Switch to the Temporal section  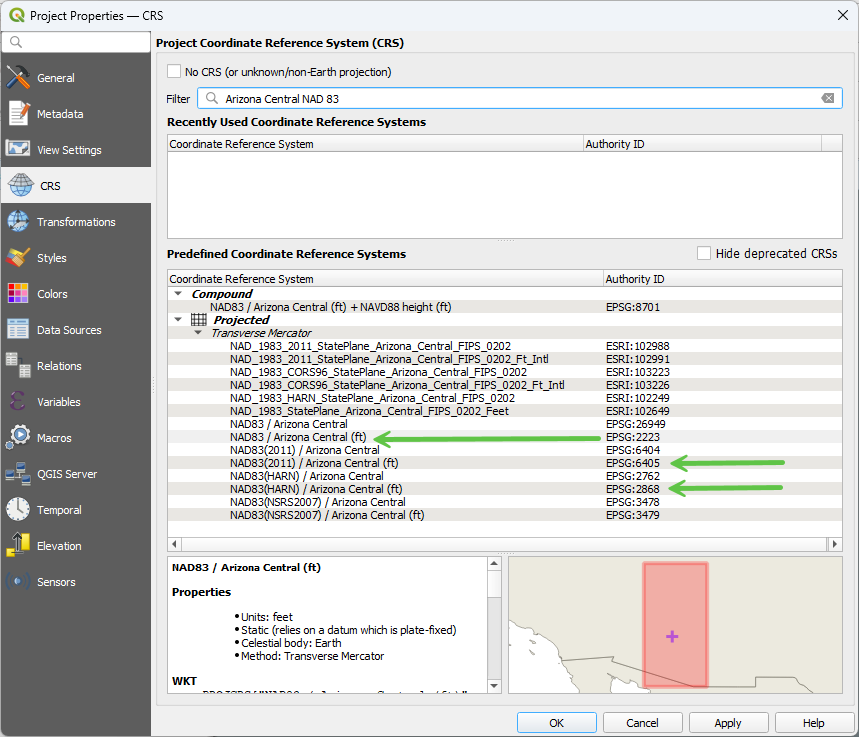[61, 510]
